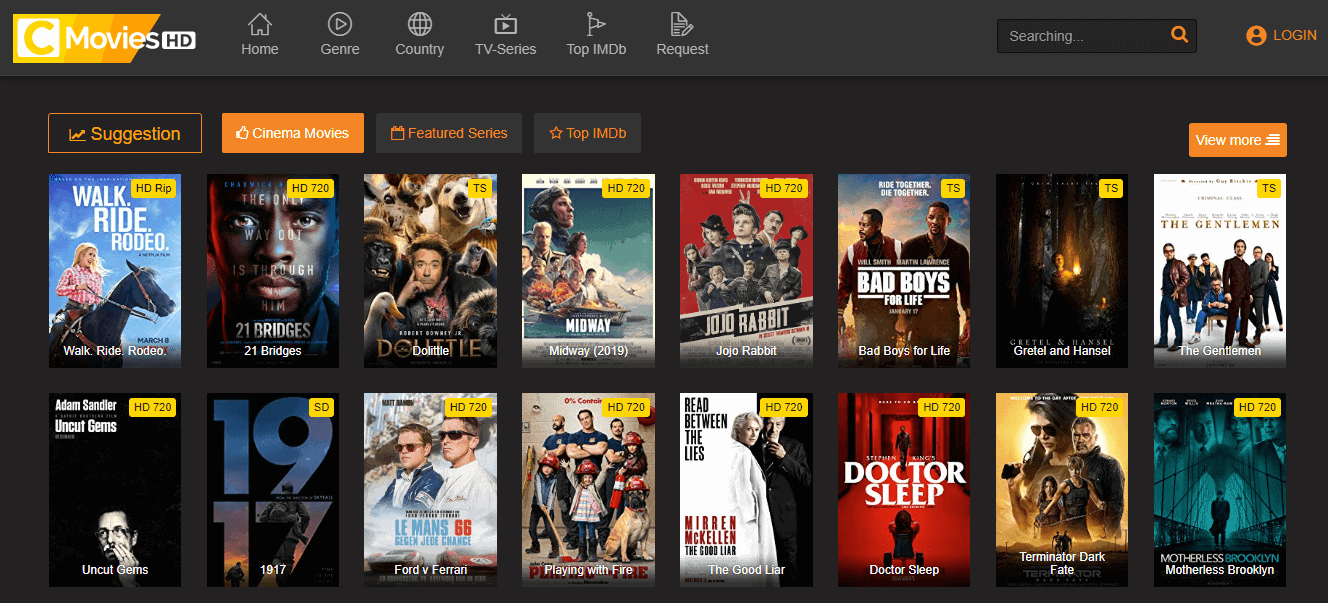Open the 1917 movie poster

[273, 490]
